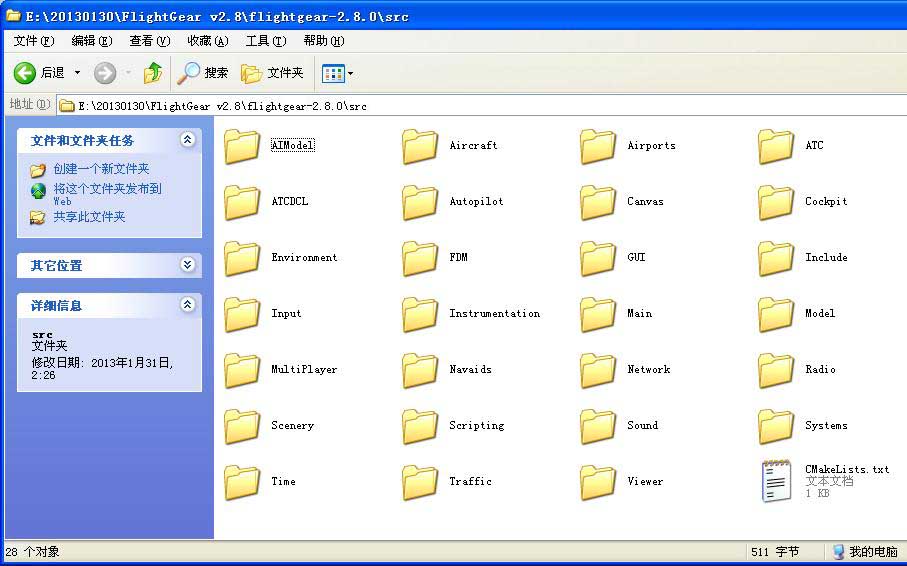The width and height of the screenshot is (907, 566).
Task: Open the 查看(V) menu
Action: pos(150,41)
